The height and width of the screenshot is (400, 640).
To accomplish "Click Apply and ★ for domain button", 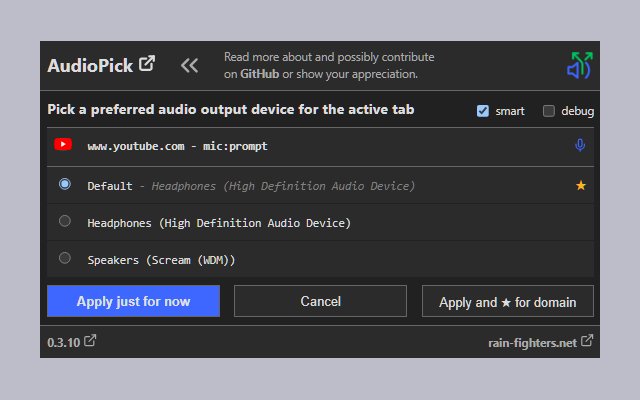I will (x=508, y=301).
